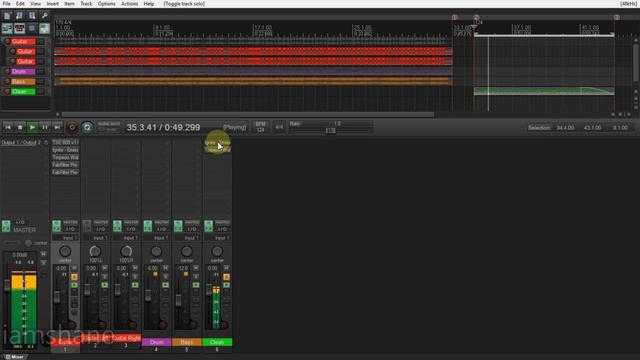Click the FX button on the Drum track panel
This screenshot has height=360, width=640.
coord(41,71)
